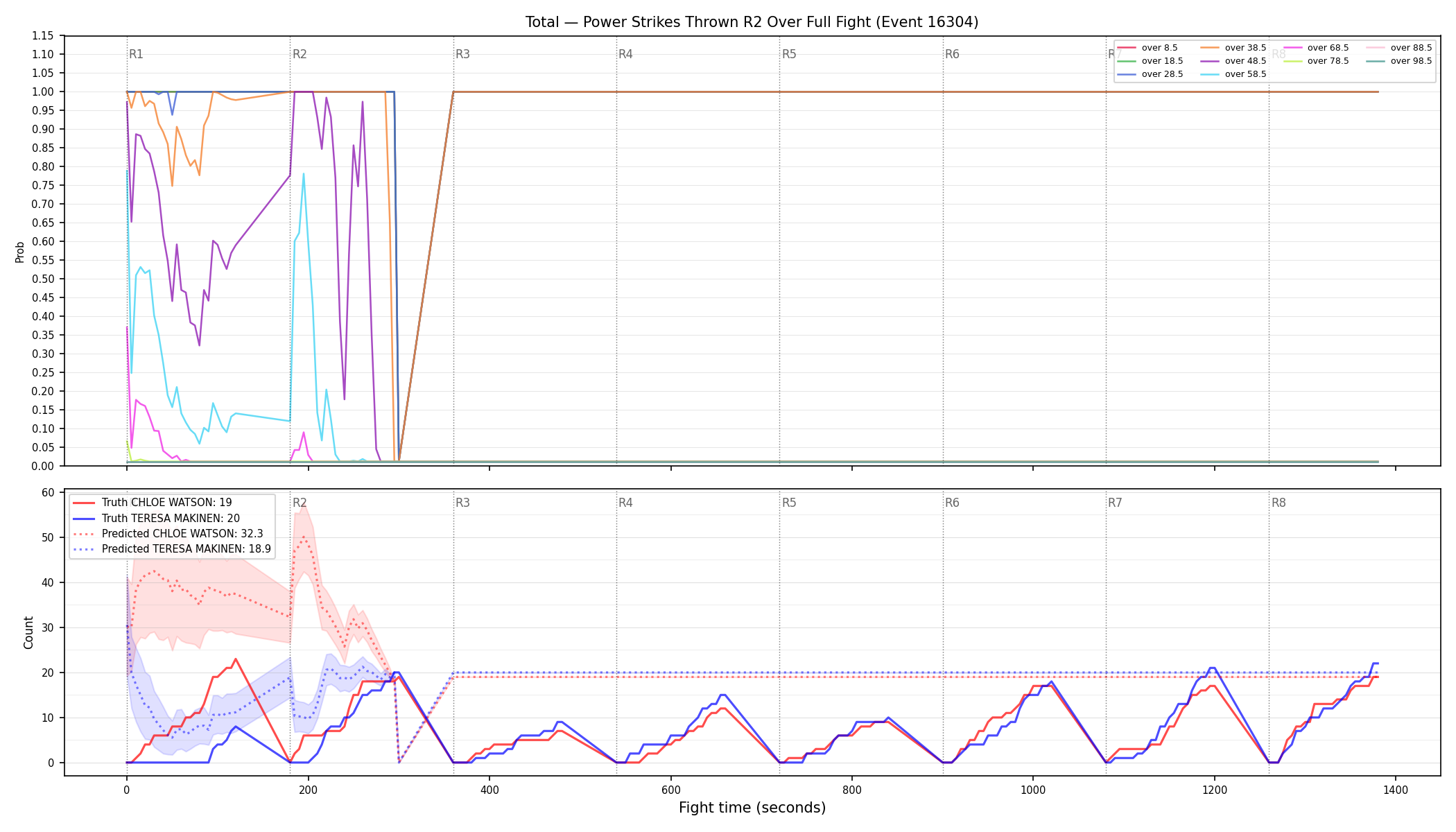Click the 0.00 tick on the Prob axis
This screenshot has height=832, width=1456.
point(43,466)
